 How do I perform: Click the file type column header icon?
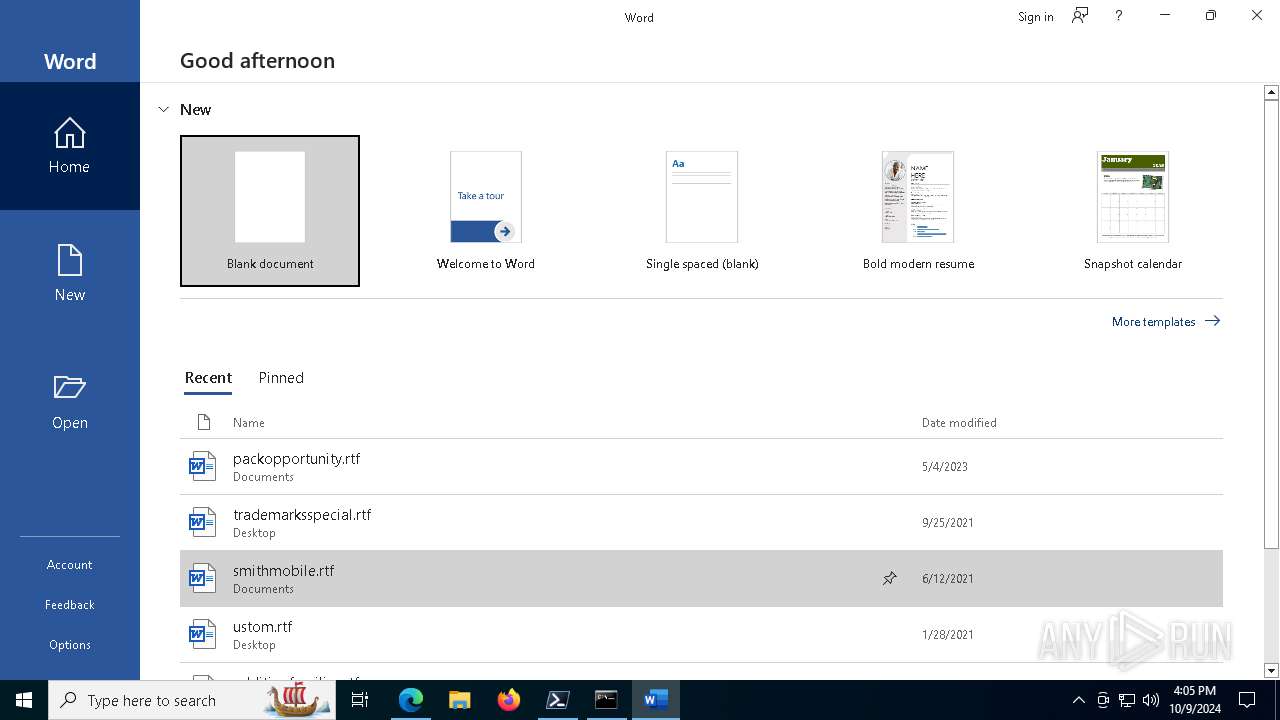204,422
